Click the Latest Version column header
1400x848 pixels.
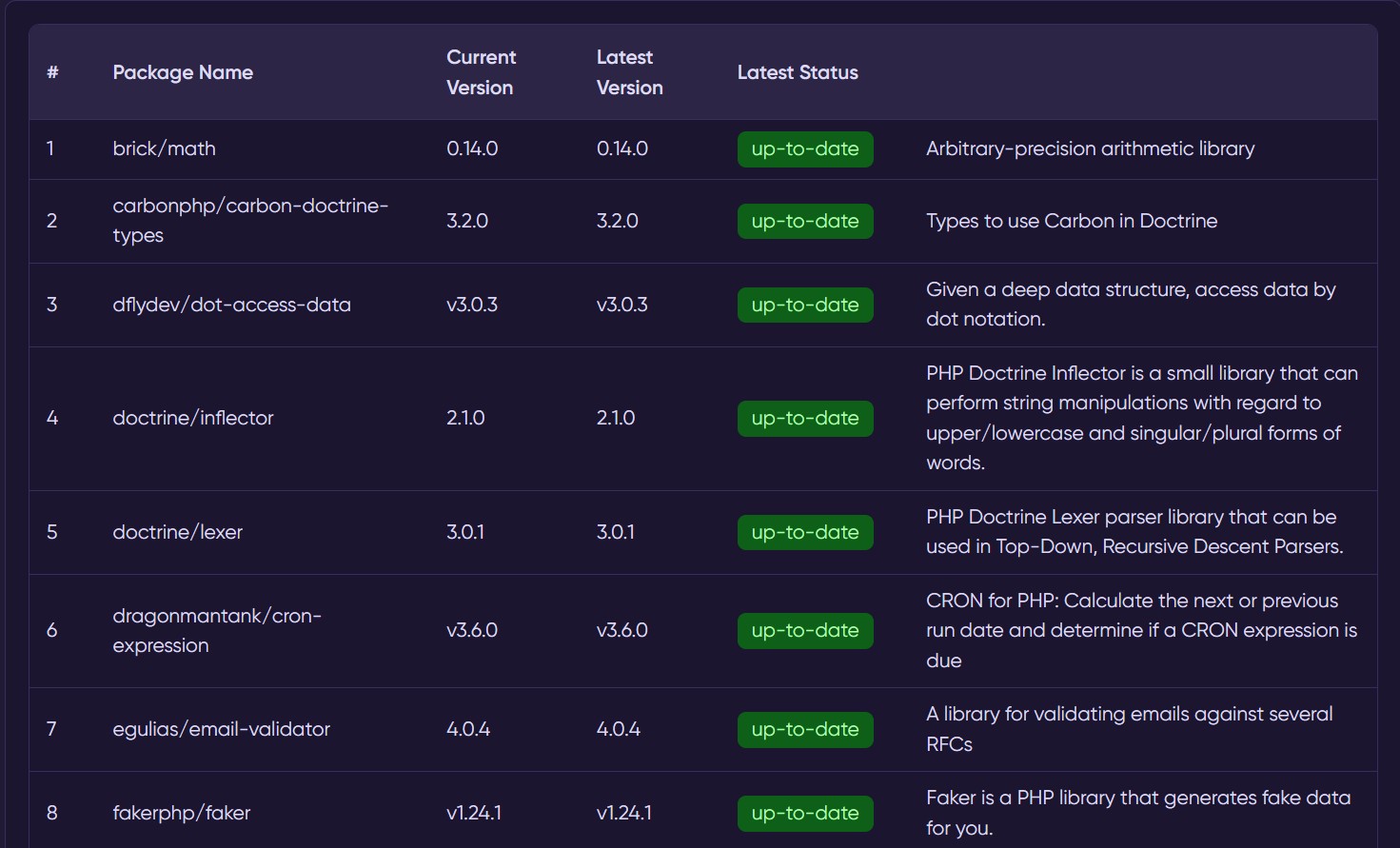click(x=629, y=72)
